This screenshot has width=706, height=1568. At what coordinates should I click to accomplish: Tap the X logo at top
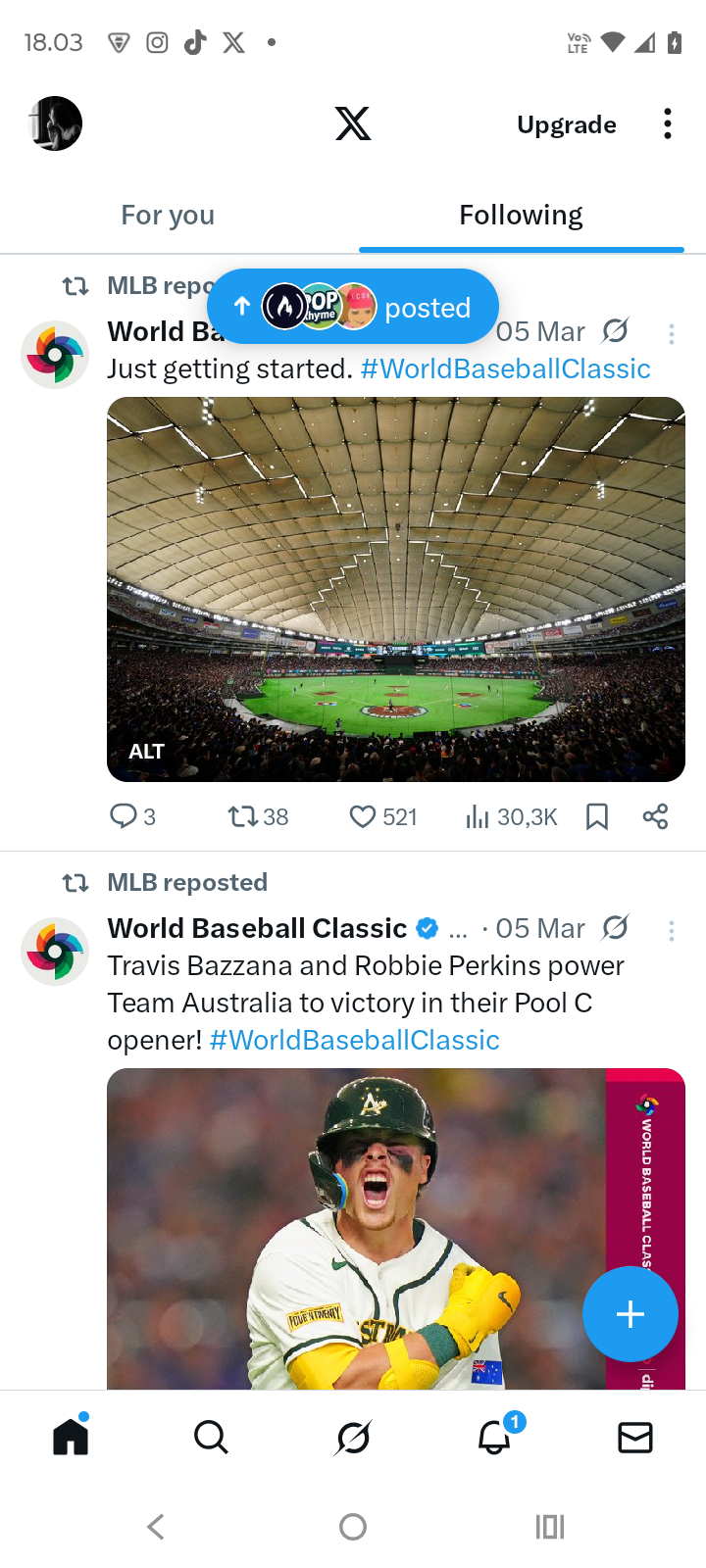click(x=353, y=124)
